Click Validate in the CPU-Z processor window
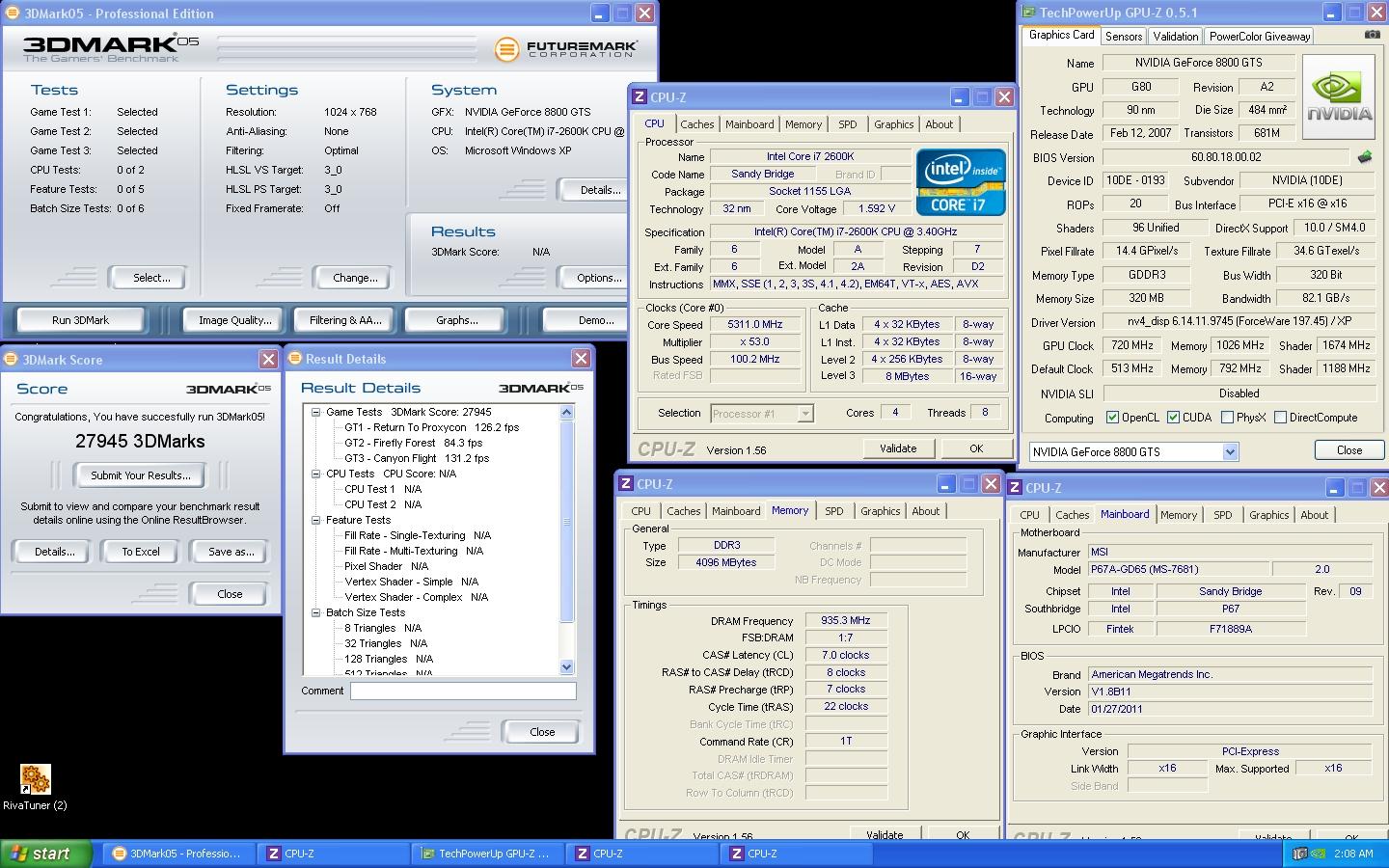The height and width of the screenshot is (868, 1389). [x=898, y=448]
